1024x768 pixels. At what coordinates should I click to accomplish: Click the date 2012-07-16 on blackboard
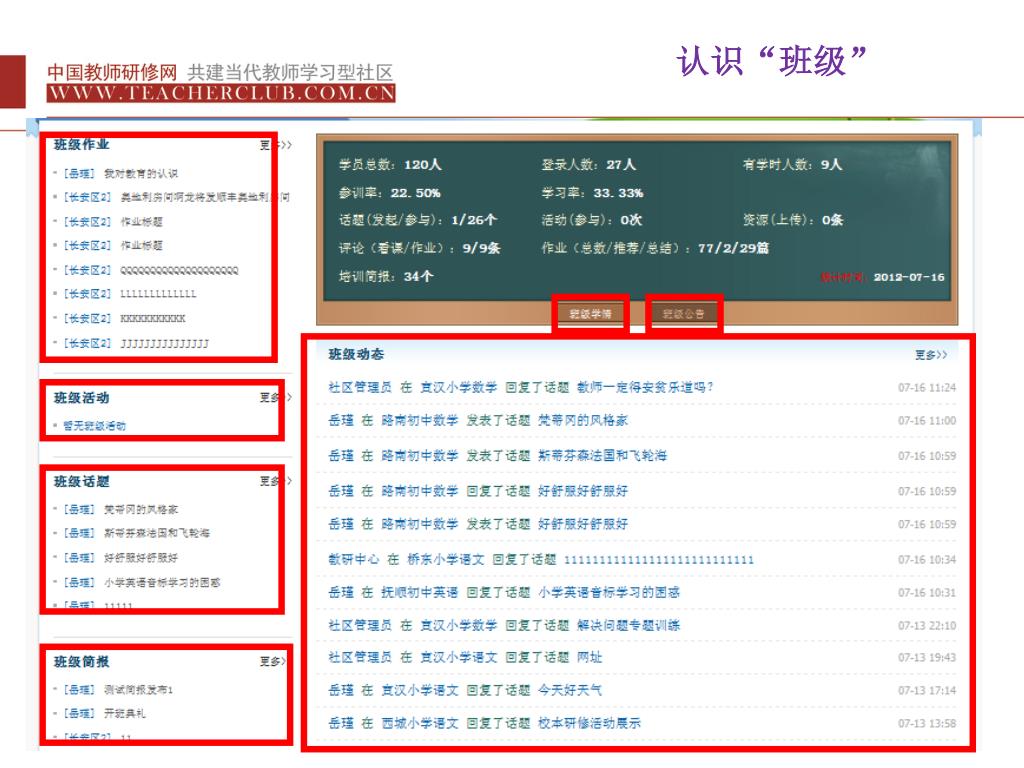[x=909, y=277]
